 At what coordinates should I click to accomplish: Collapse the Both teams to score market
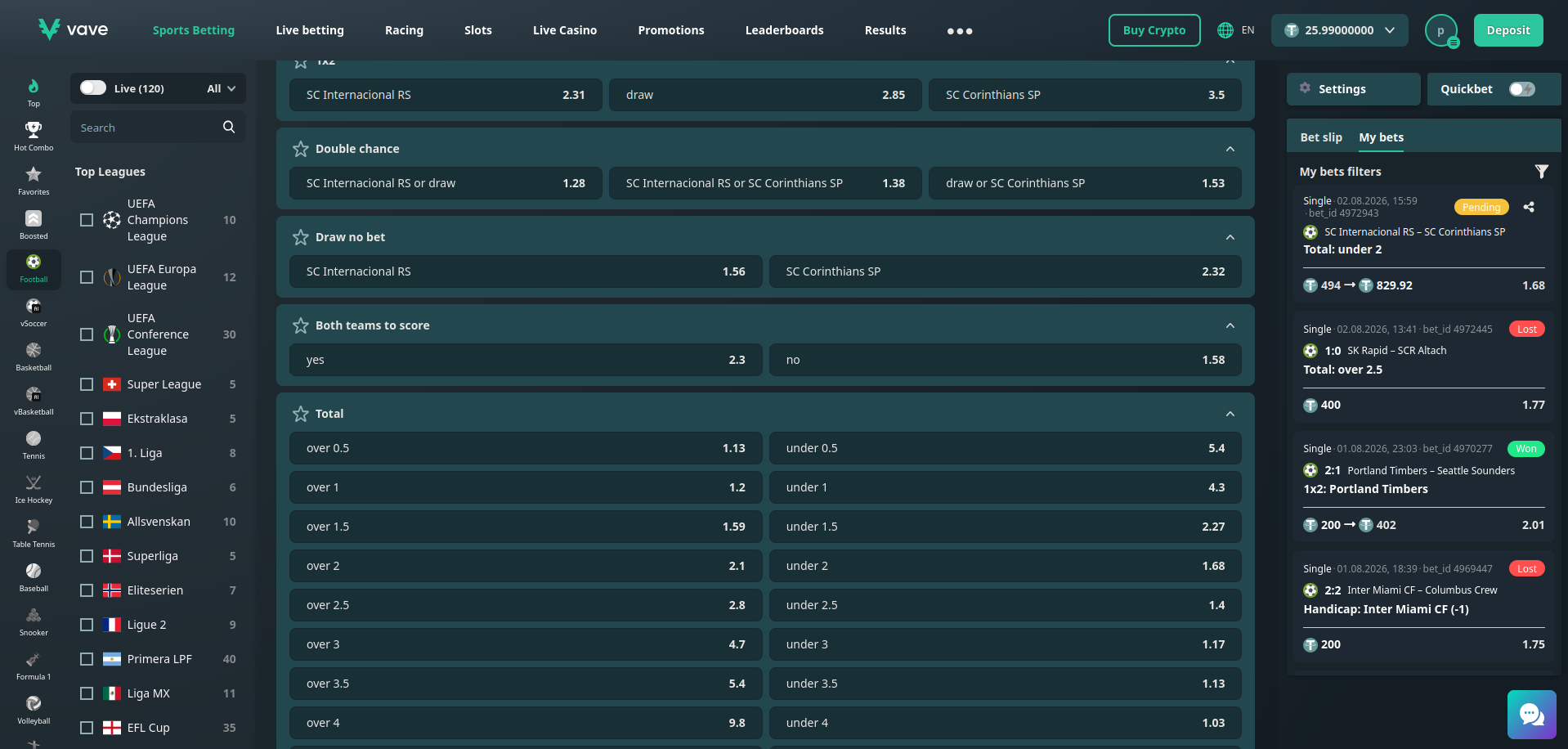click(x=1230, y=325)
